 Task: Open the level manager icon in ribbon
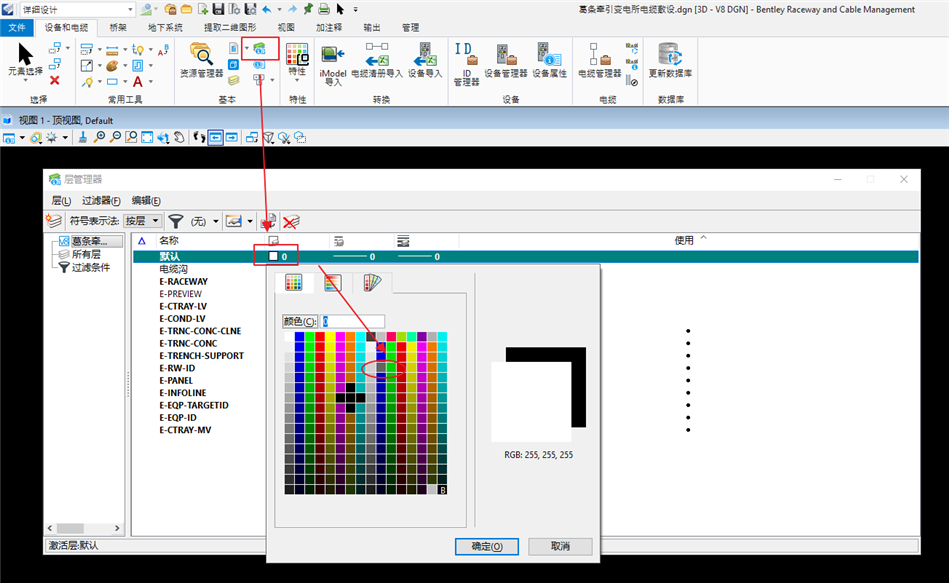click(x=260, y=47)
